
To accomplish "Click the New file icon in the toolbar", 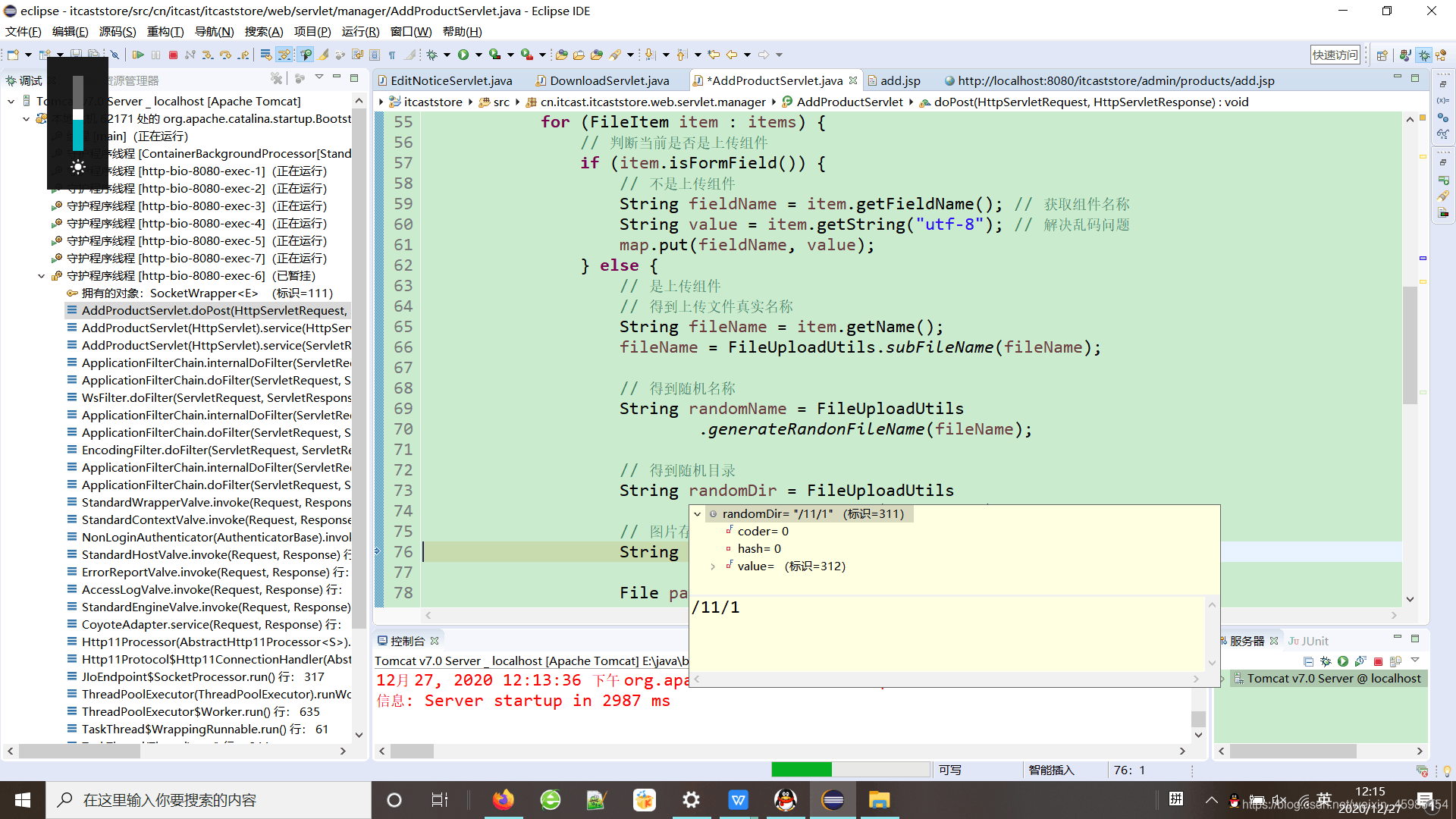I will (13, 55).
